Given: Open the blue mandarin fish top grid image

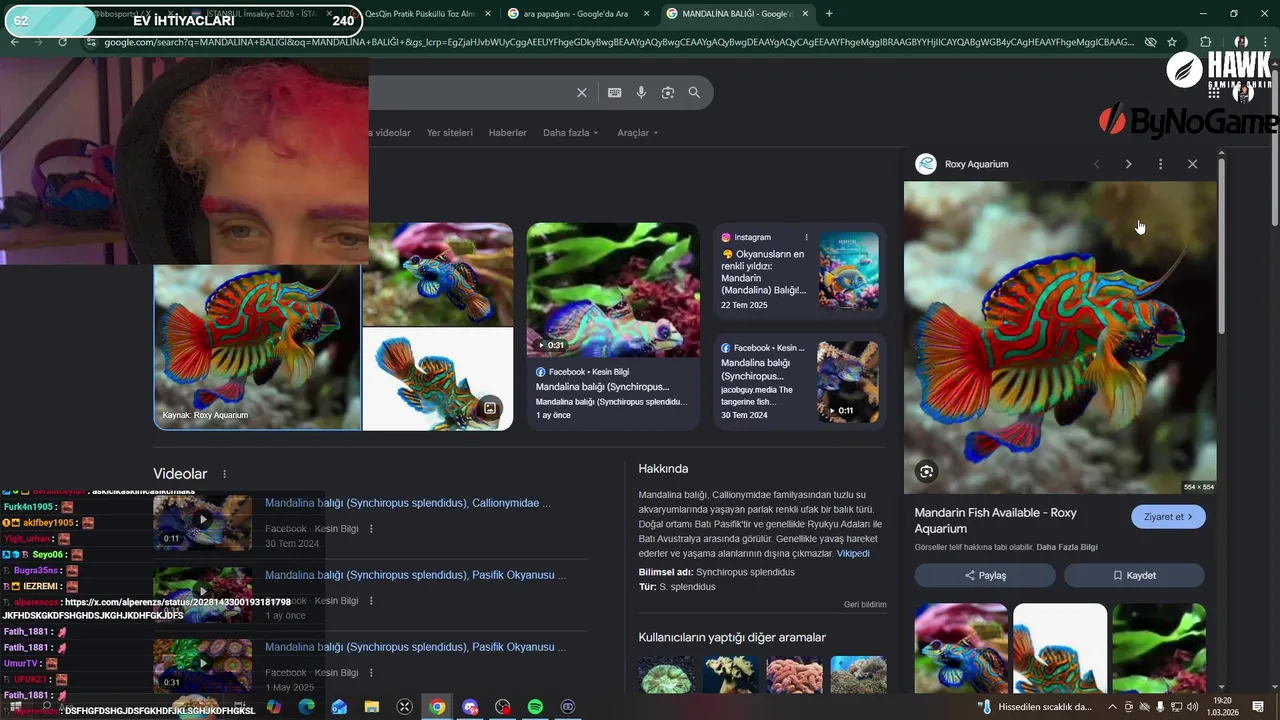Looking at the screenshot, I should coord(437,274).
